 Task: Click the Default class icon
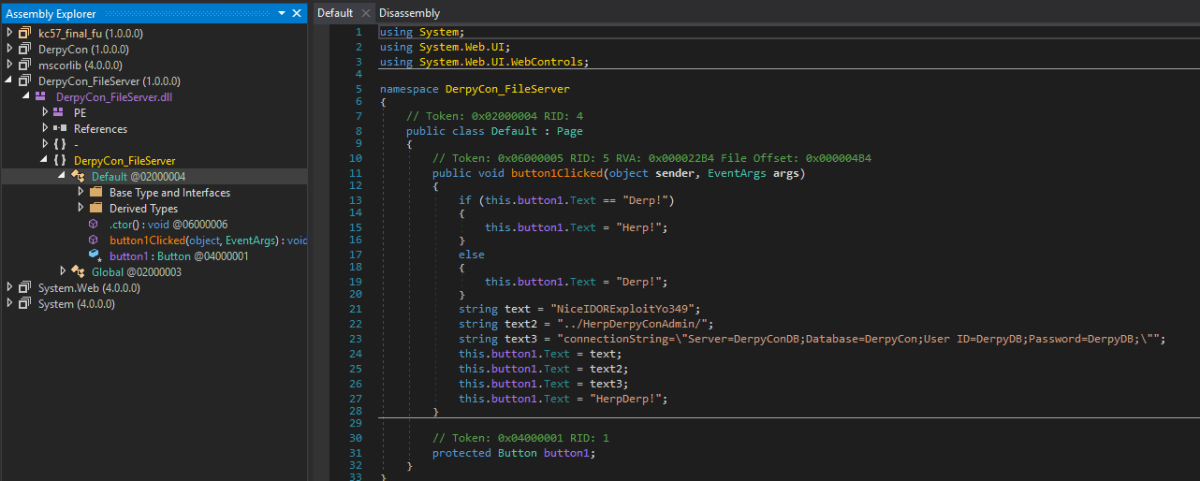click(78, 177)
